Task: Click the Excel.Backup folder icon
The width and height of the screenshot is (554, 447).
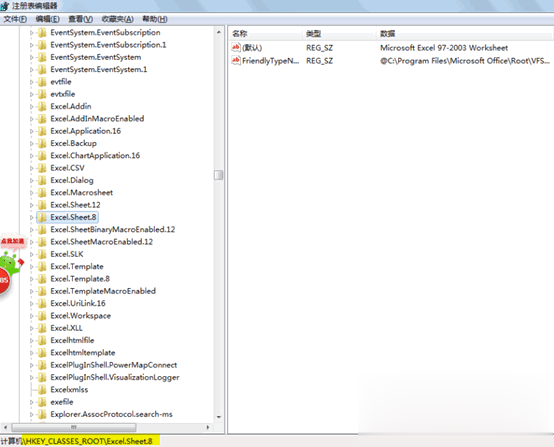Action: point(42,143)
